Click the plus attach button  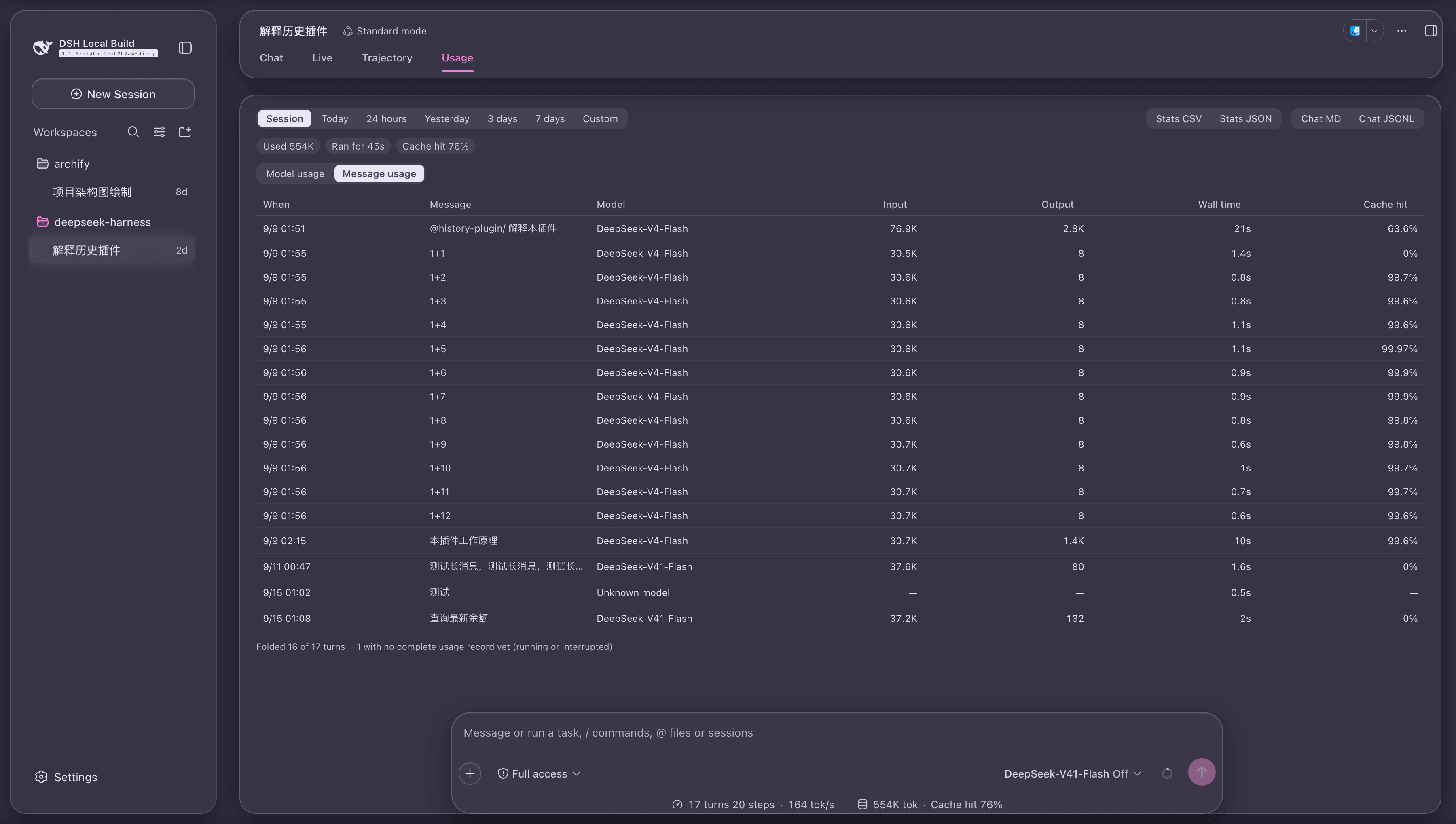(470, 773)
